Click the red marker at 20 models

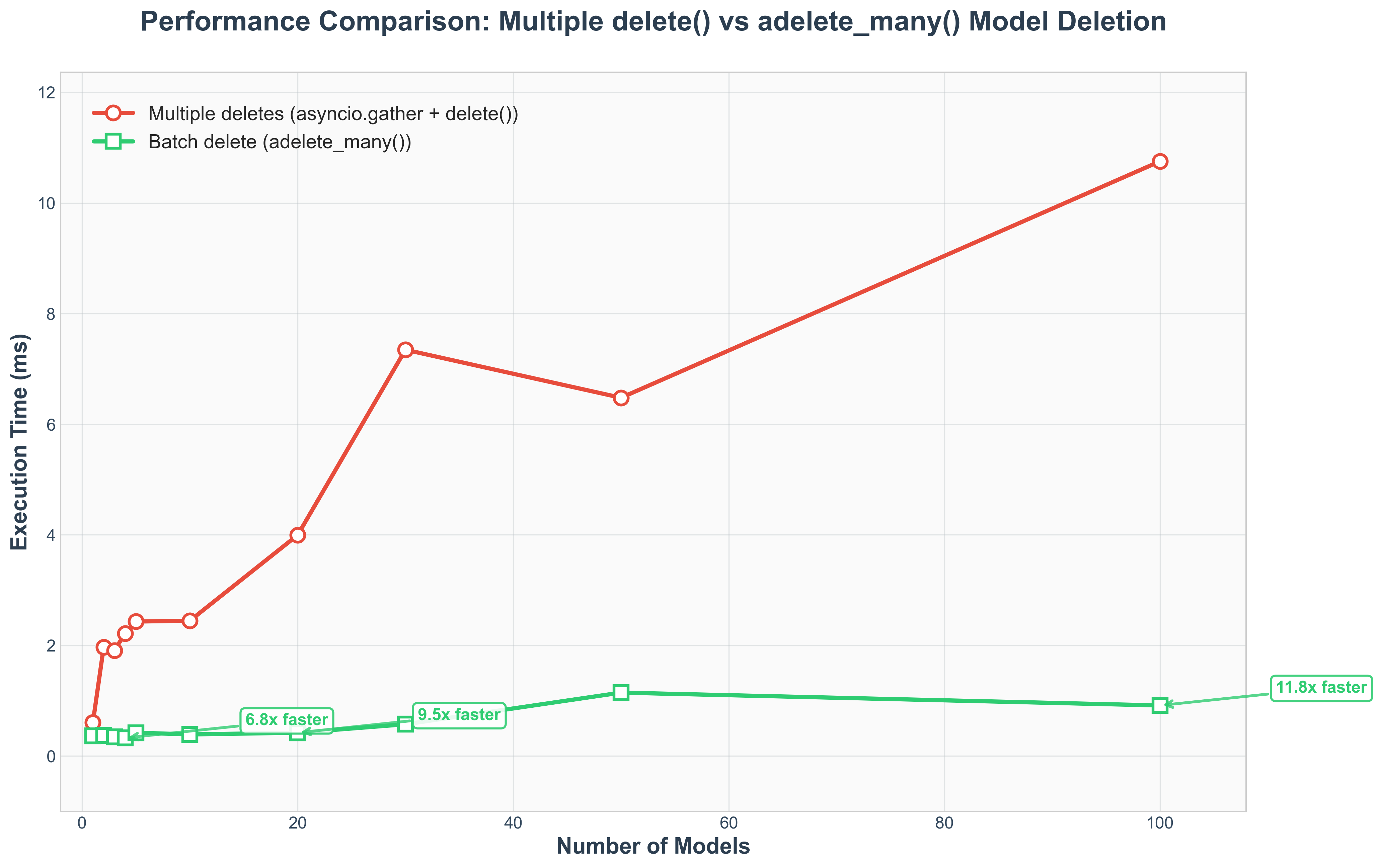(x=297, y=534)
